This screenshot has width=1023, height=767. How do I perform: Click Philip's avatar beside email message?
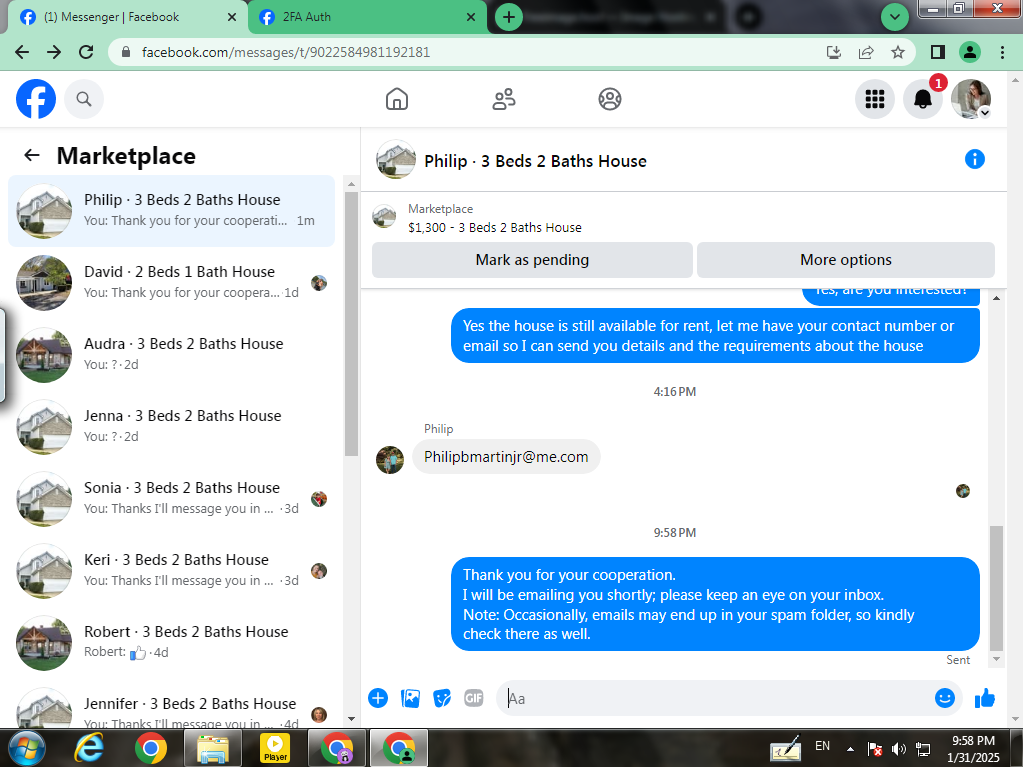(x=390, y=460)
